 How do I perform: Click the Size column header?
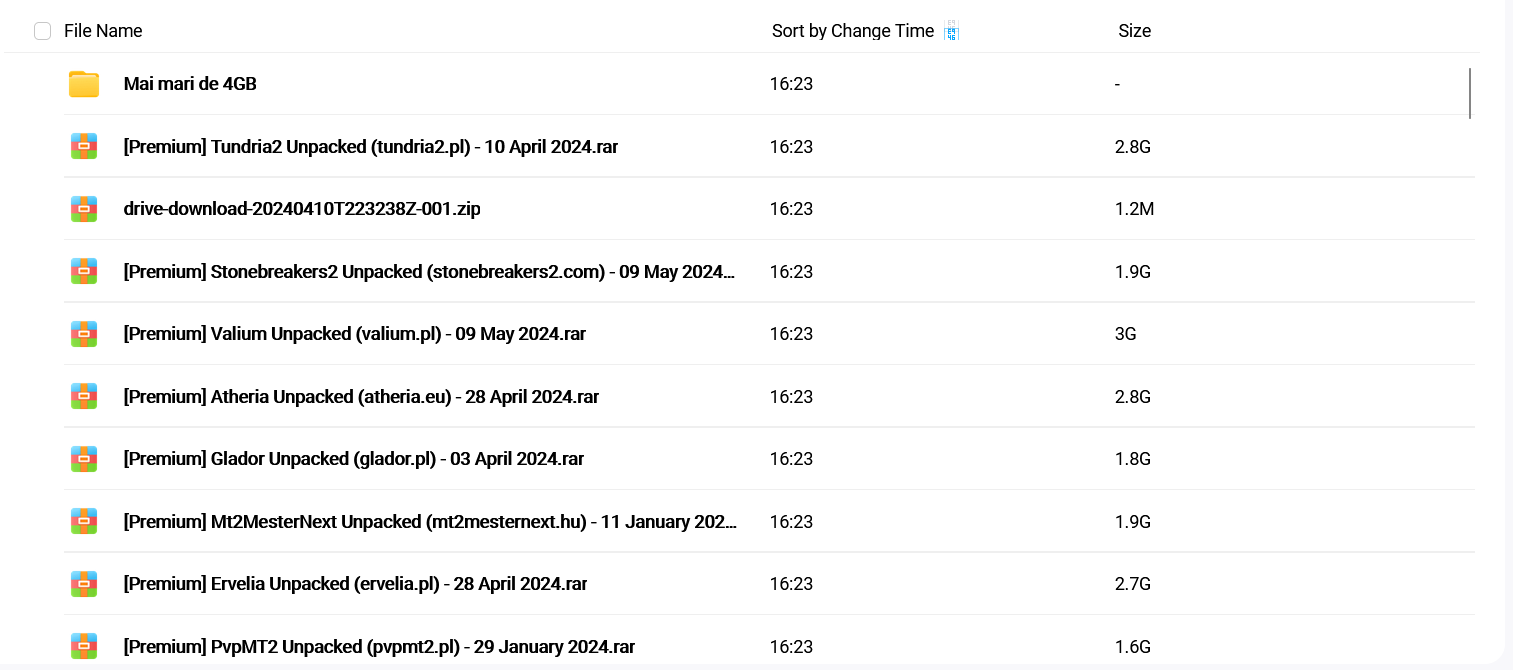(x=1134, y=31)
